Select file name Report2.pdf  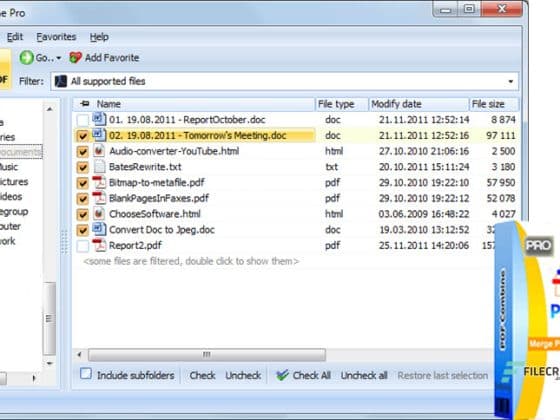coord(135,245)
